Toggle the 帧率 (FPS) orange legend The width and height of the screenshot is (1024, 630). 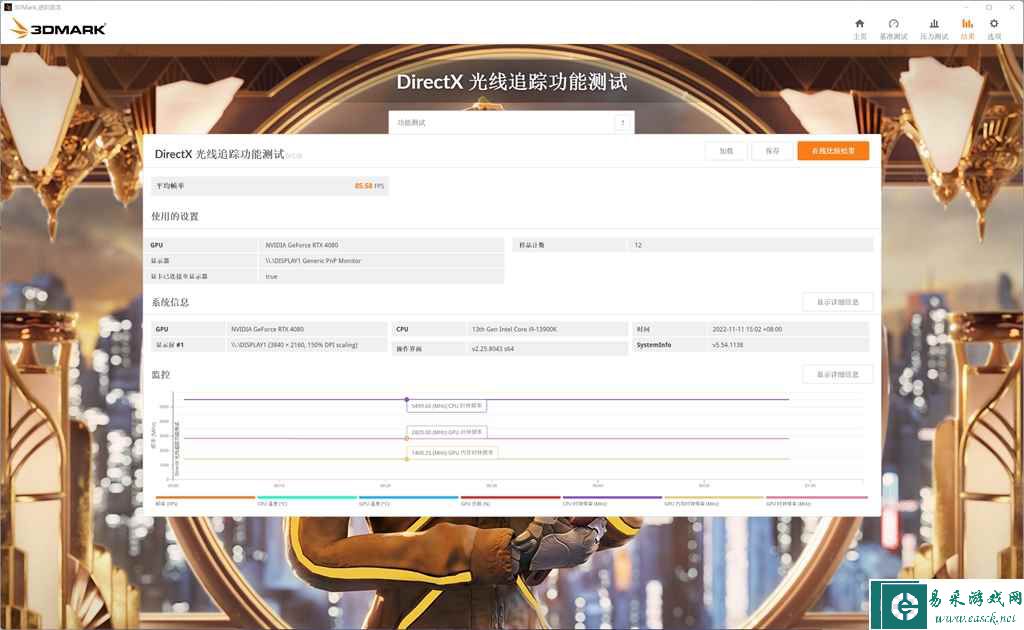click(204, 500)
